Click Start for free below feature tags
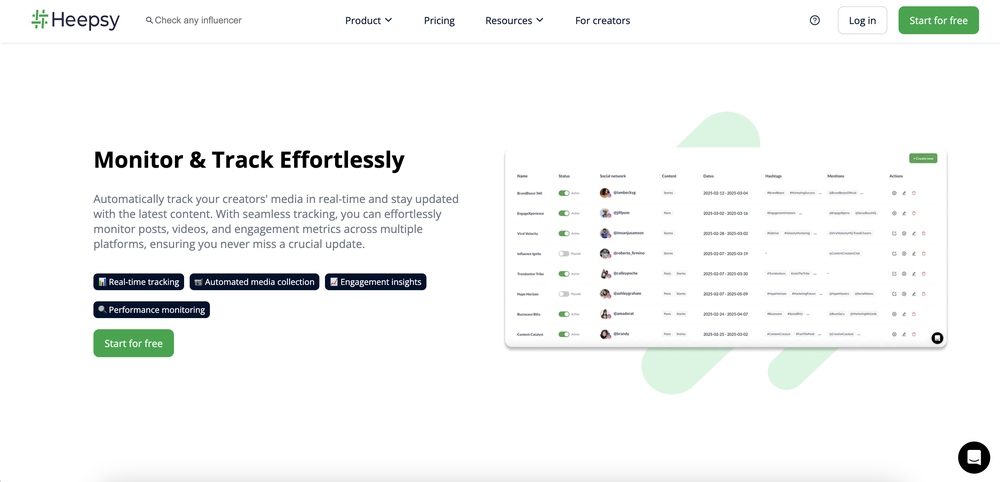This screenshot has width=1000, height=482. 133,343
